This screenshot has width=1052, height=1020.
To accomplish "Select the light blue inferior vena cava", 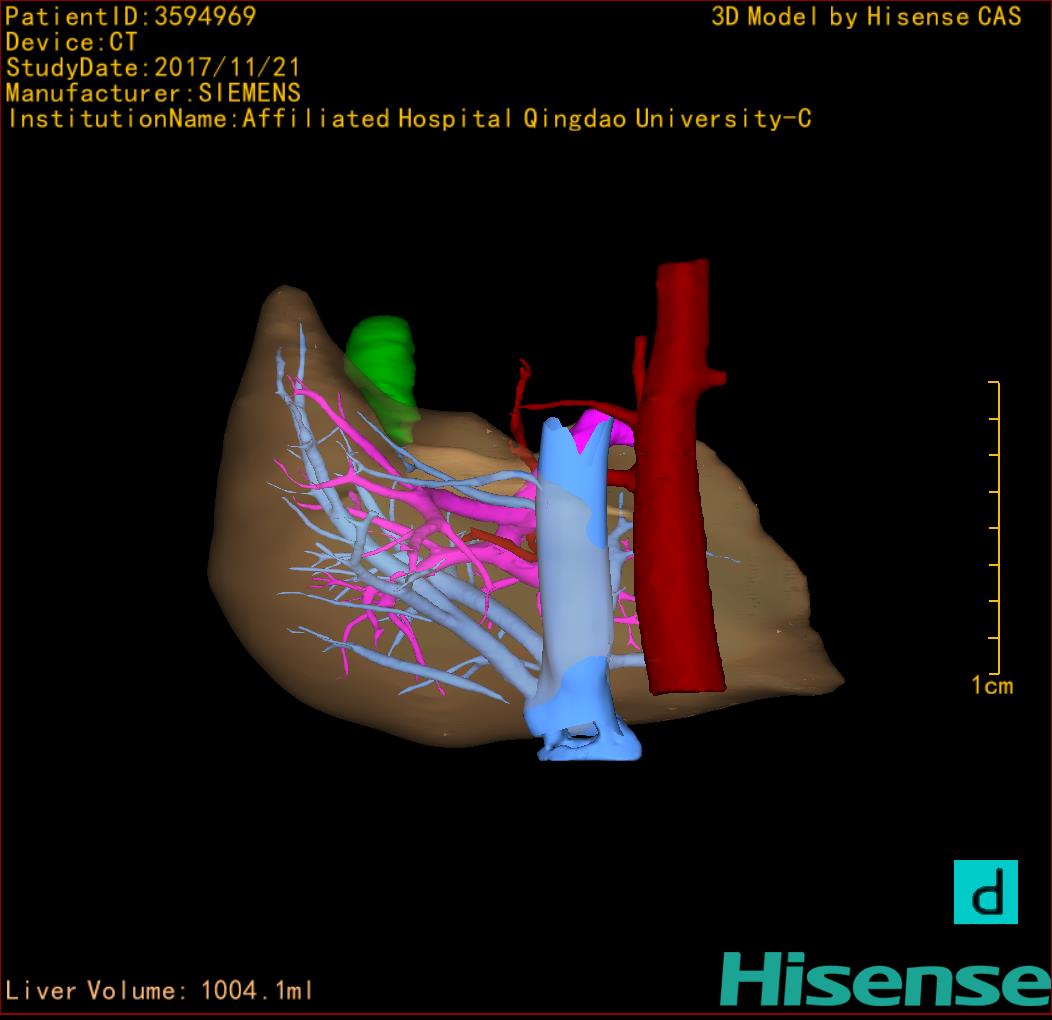I will (x=576, y=591).
